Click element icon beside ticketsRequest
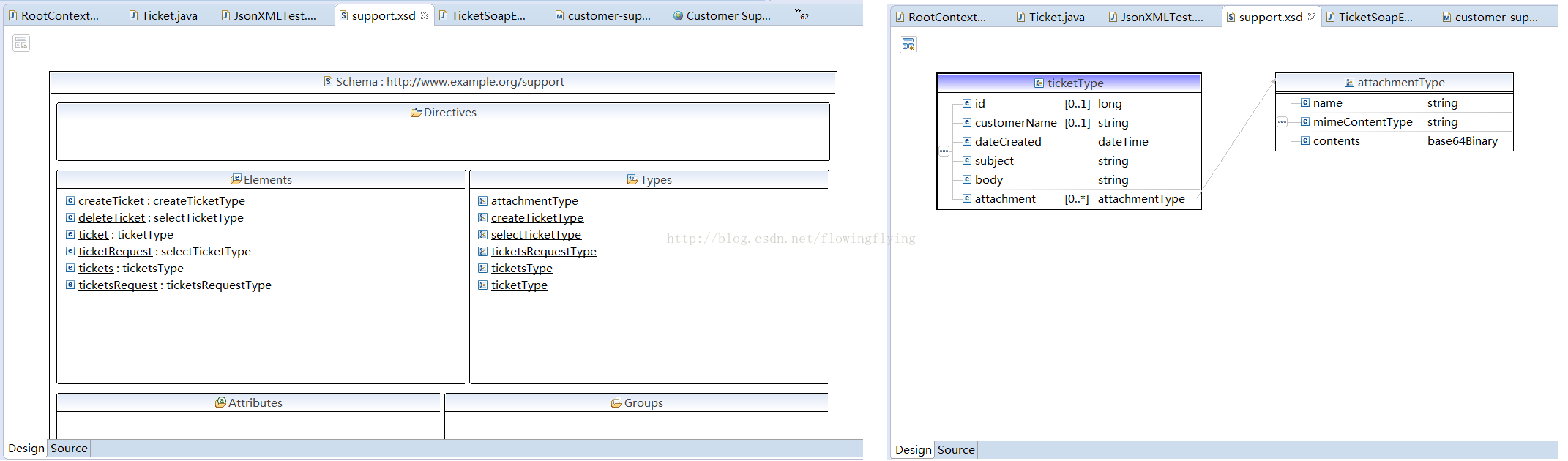Screen dimensions: 1568x461 click(x=70, y=285)
